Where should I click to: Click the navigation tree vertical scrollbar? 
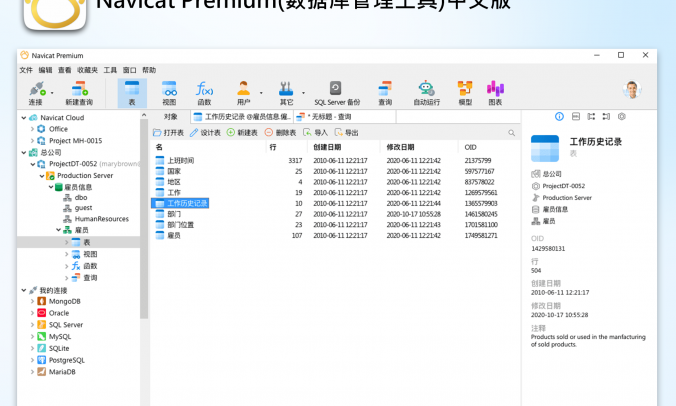coord(144,218)
